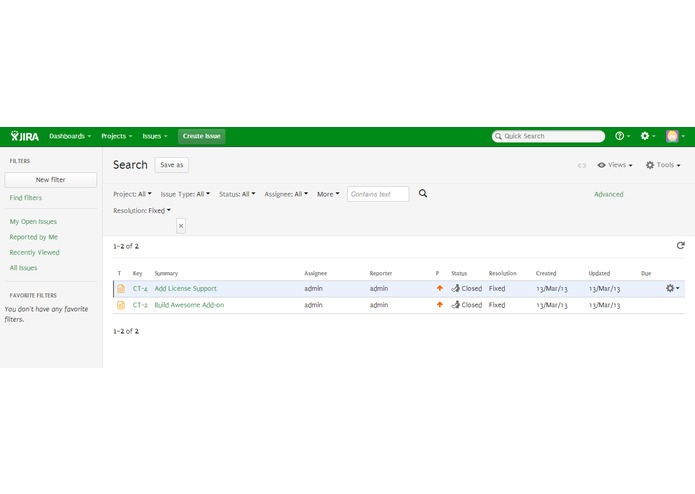Open Reported by Me filter
This screenshot has width=695, height=494.
[x=34, y=237]
